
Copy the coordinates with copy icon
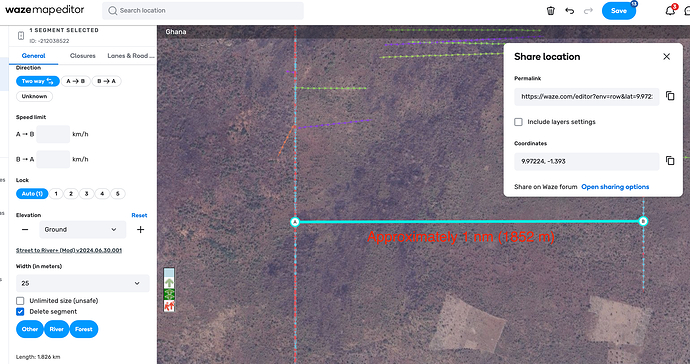coord(670,161)
